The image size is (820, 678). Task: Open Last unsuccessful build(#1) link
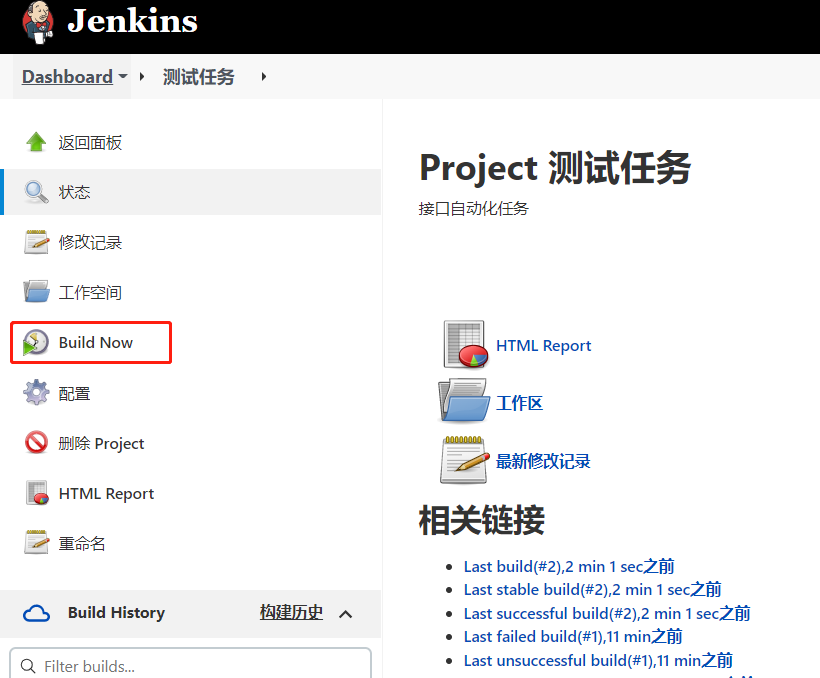coord(598,660)
